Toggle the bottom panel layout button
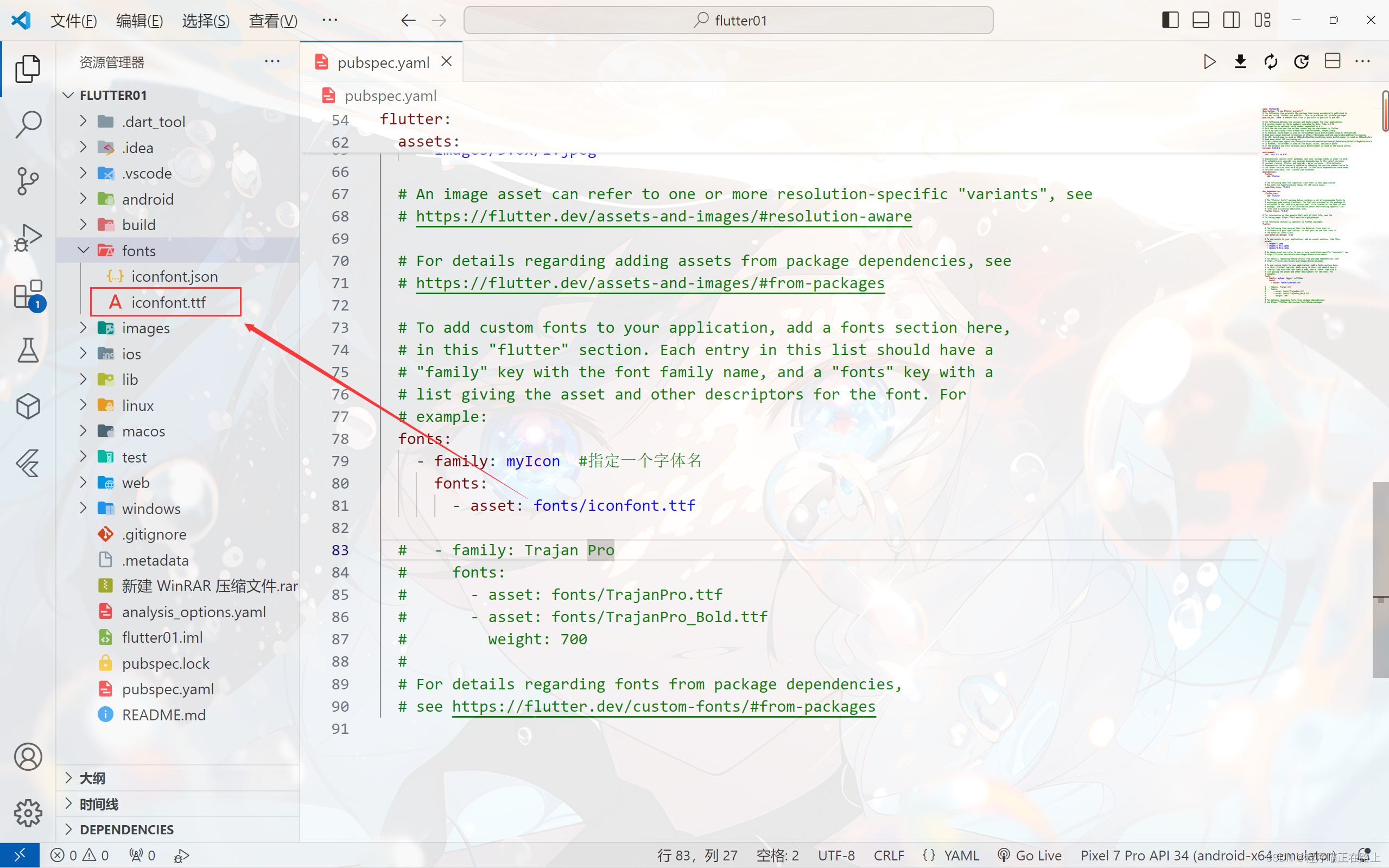Image resolution: width=1389 pixels, height=868 pixels. 1201,20
